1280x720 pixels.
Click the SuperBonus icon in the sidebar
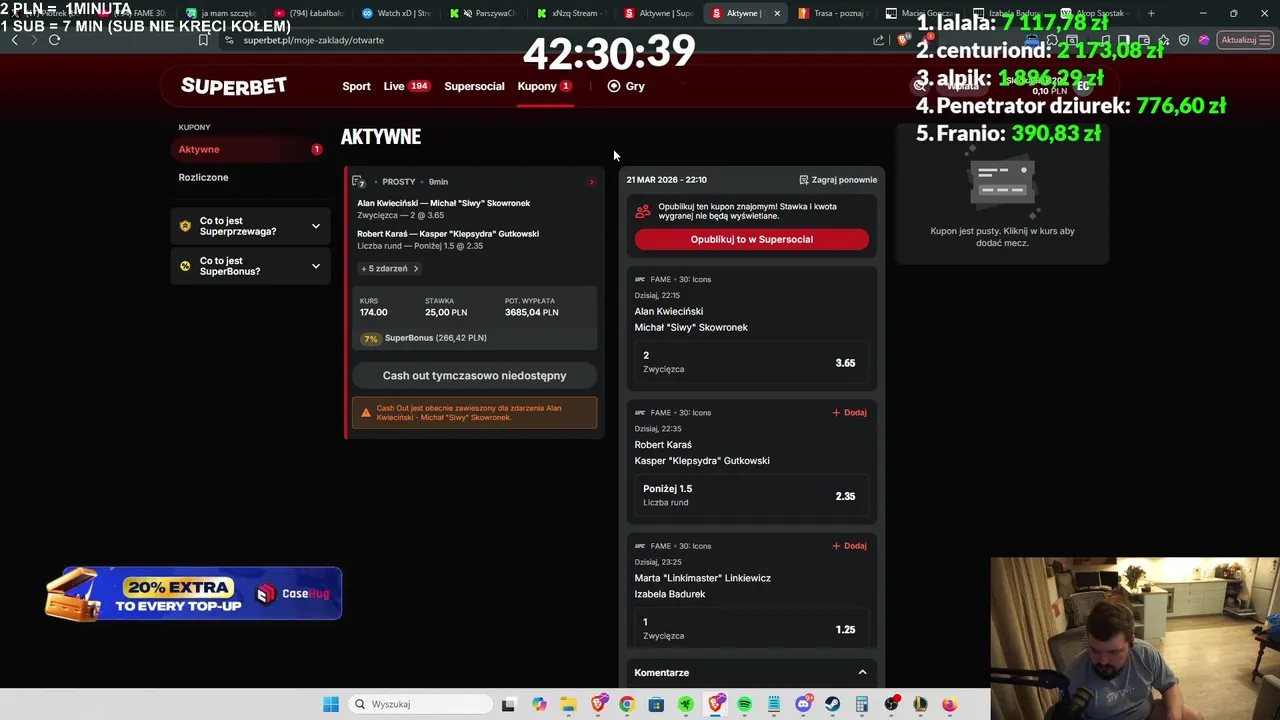click(x=185, y=266)
